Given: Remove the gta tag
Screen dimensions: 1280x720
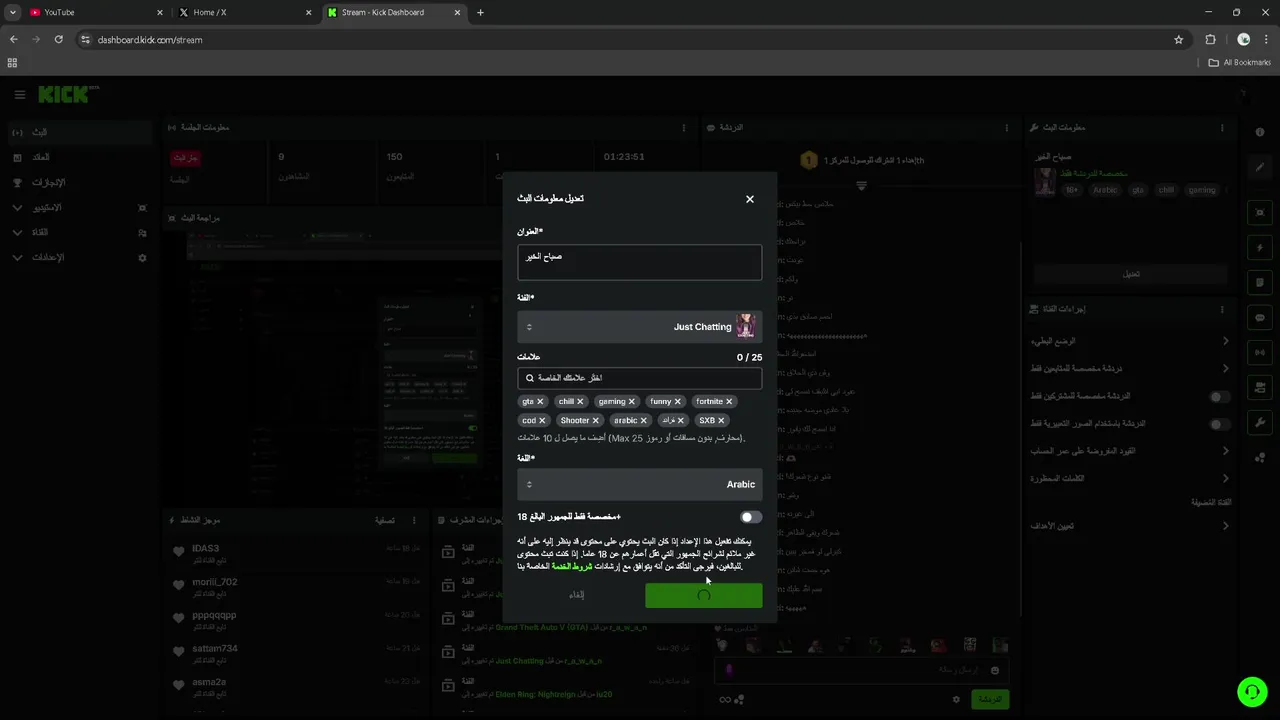Looking at the screenshot, I should click(540, 402).
